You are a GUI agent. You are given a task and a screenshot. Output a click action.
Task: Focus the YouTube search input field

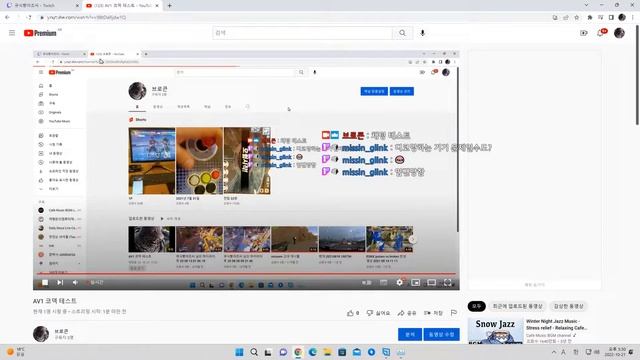302,33
